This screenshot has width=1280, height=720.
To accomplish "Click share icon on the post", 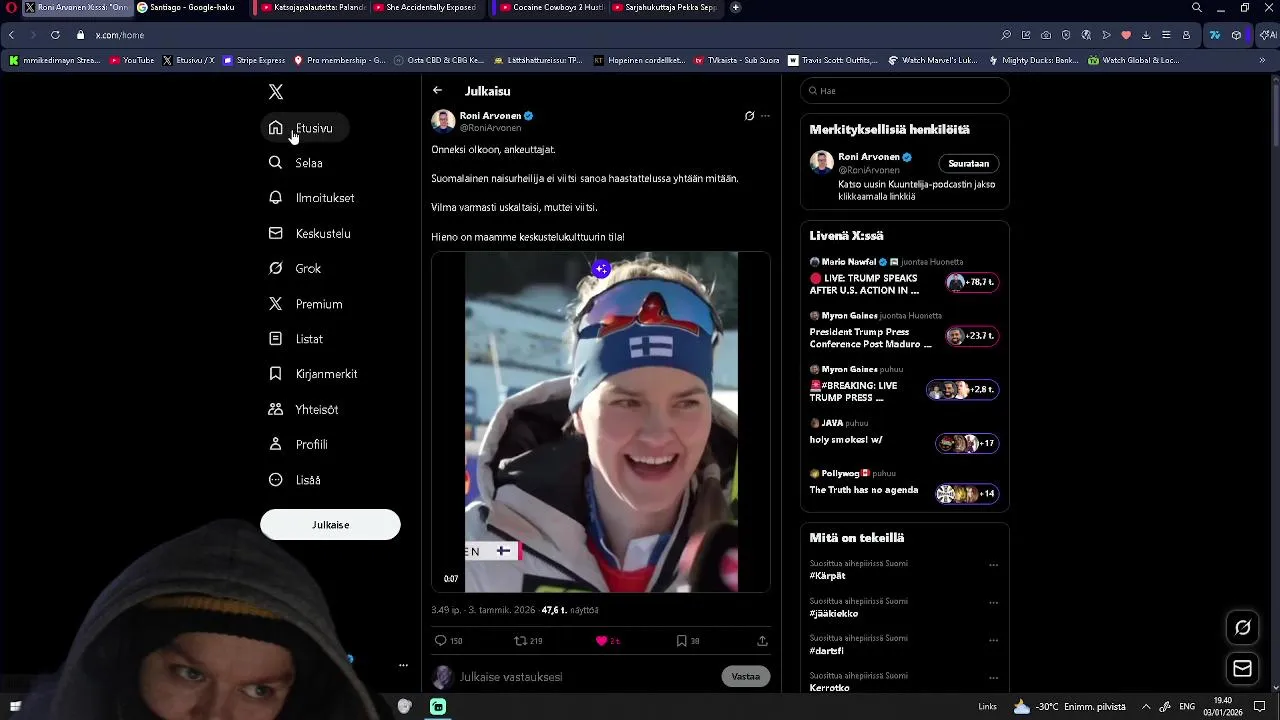I will click(x=762, y=641).
